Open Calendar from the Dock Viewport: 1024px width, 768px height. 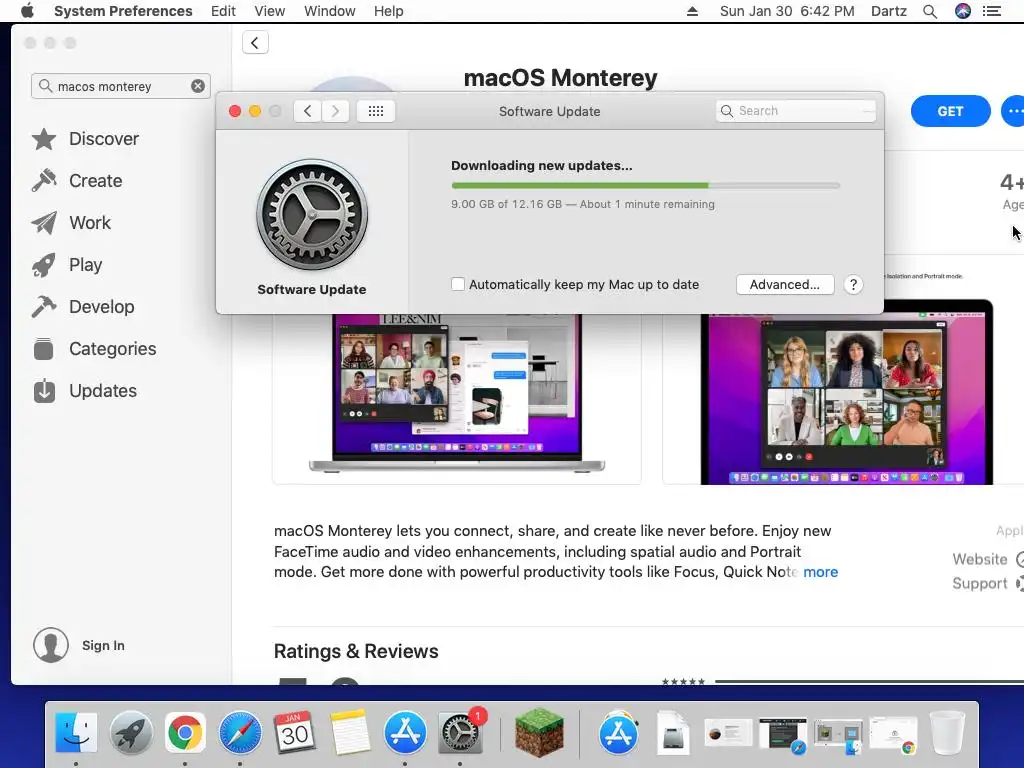[x=295, y=733]
